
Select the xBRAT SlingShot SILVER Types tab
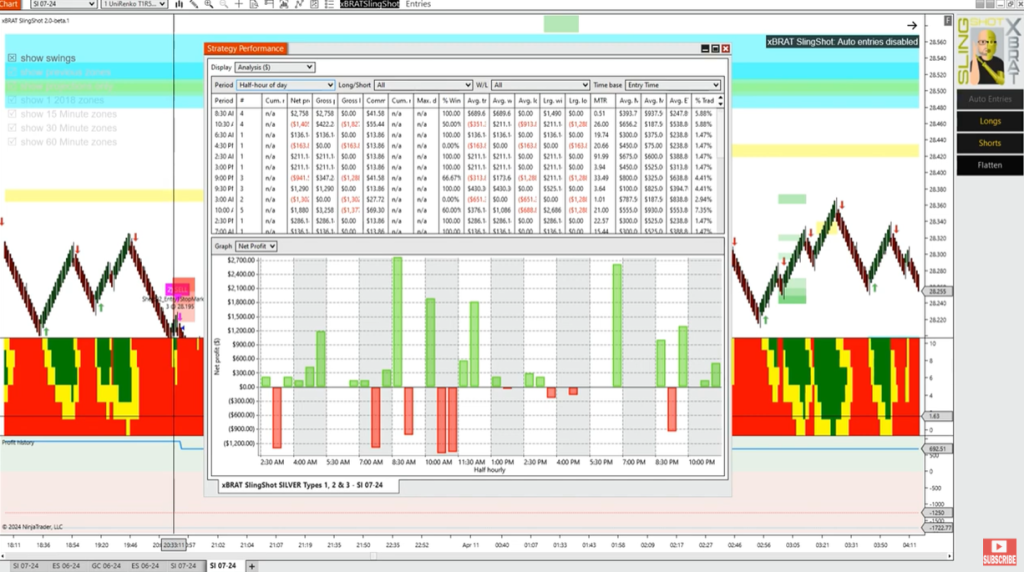[302, 485]
